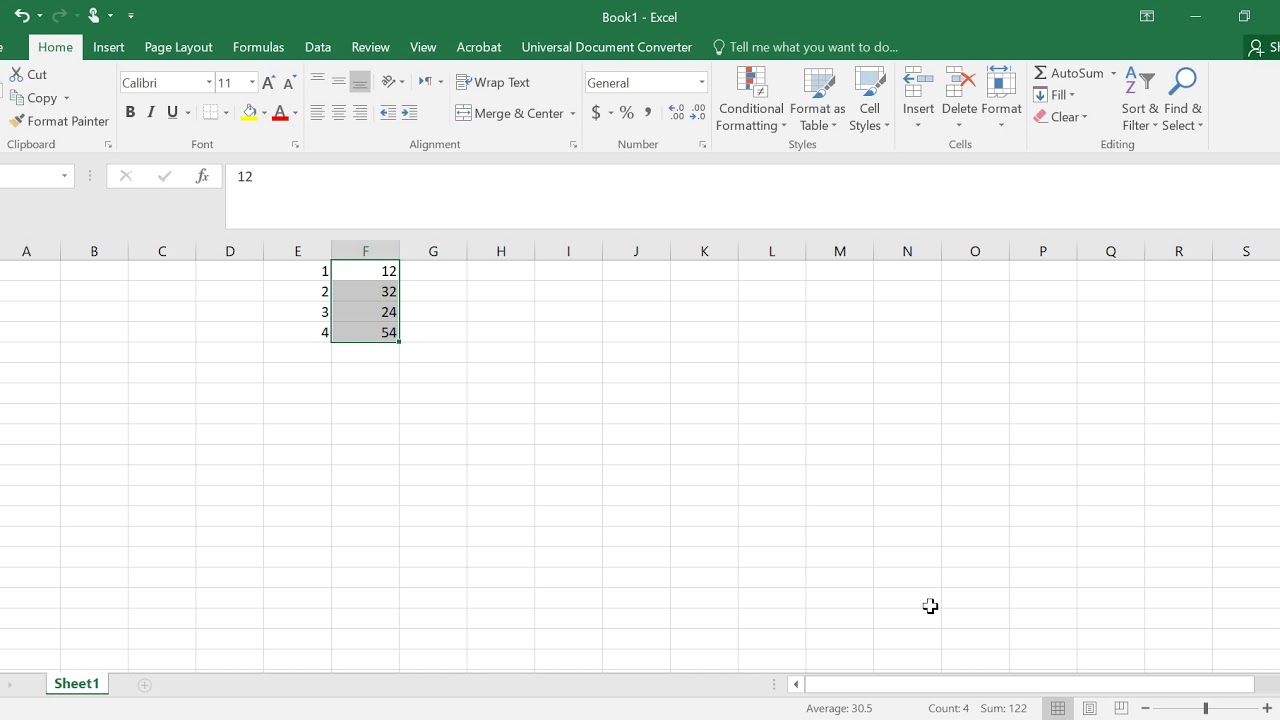Click the Insert cells icon

[x=918, y=82]
